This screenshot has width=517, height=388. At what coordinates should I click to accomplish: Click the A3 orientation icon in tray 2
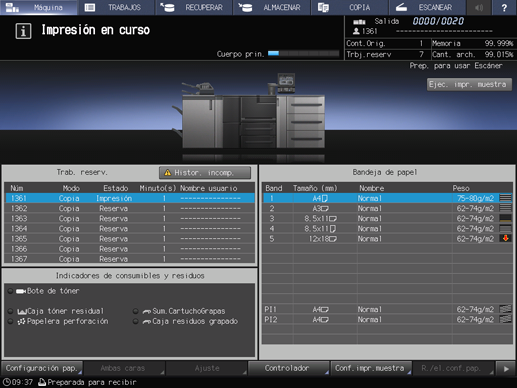(x=325, y=209)
